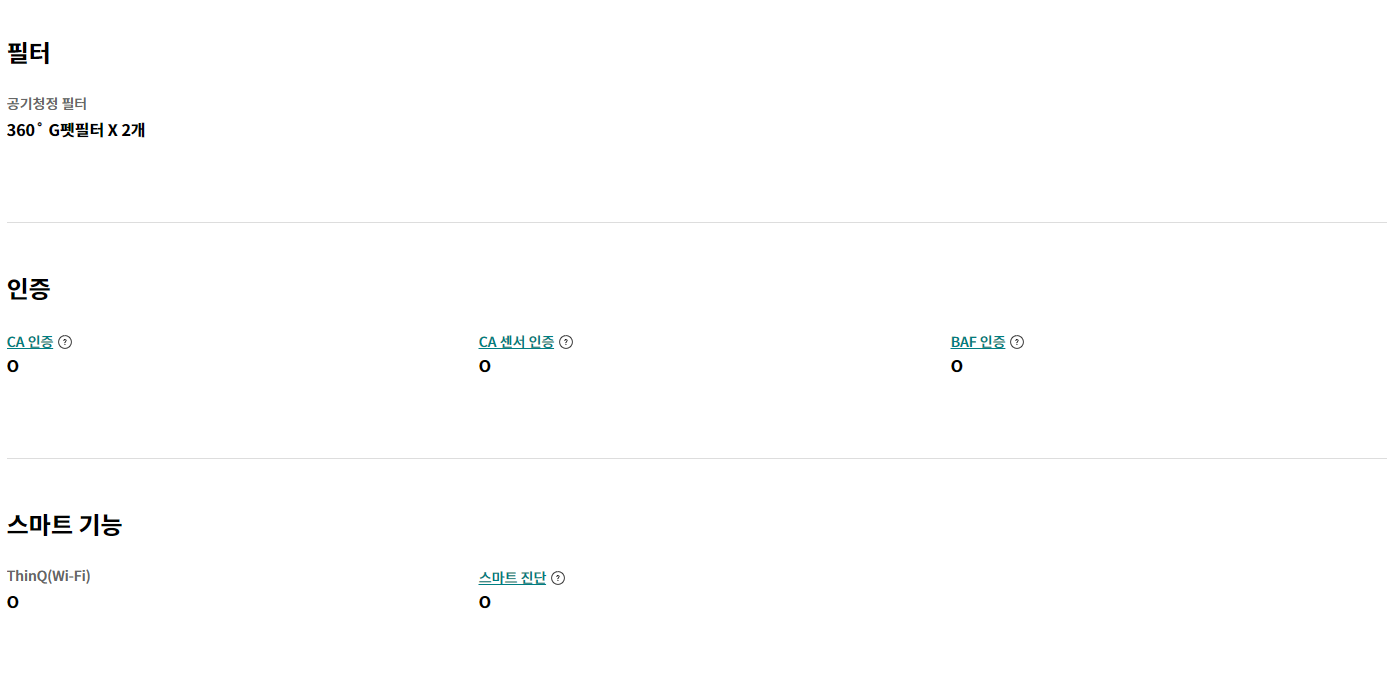Image resolution: width=1399 pixels, height=678 pixels.
Task: Open the CA 인증 link
Action: [30, 342]
